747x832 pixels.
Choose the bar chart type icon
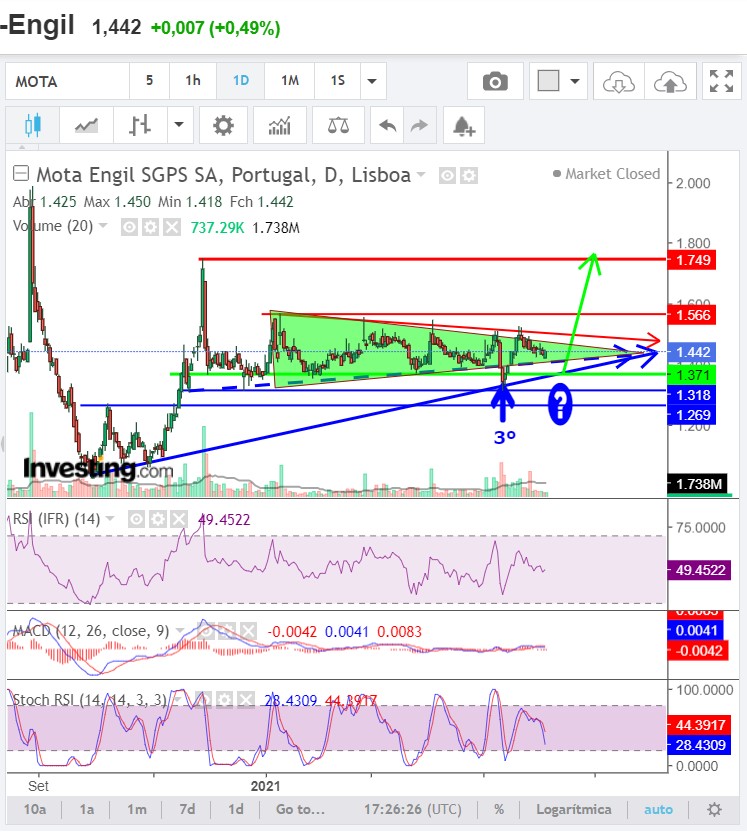[140, 125]
